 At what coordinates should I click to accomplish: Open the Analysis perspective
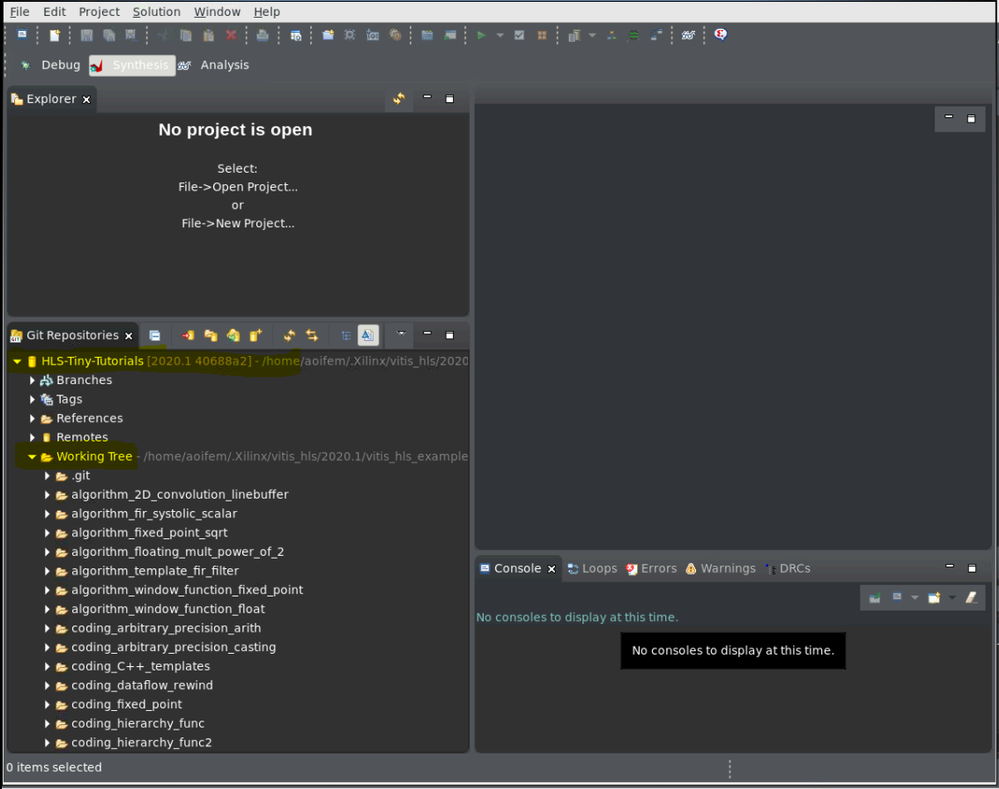(x=214, y=65)
